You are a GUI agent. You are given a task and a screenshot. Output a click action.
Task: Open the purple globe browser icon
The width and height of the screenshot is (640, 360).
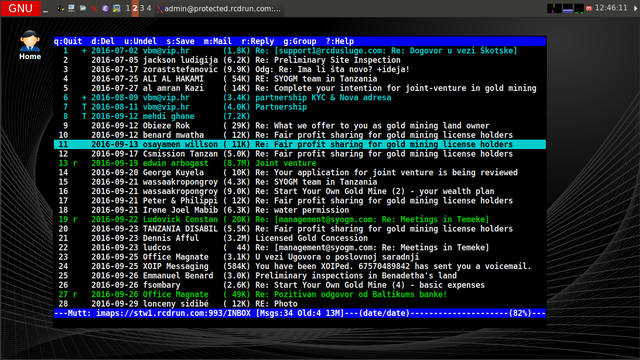105,9
